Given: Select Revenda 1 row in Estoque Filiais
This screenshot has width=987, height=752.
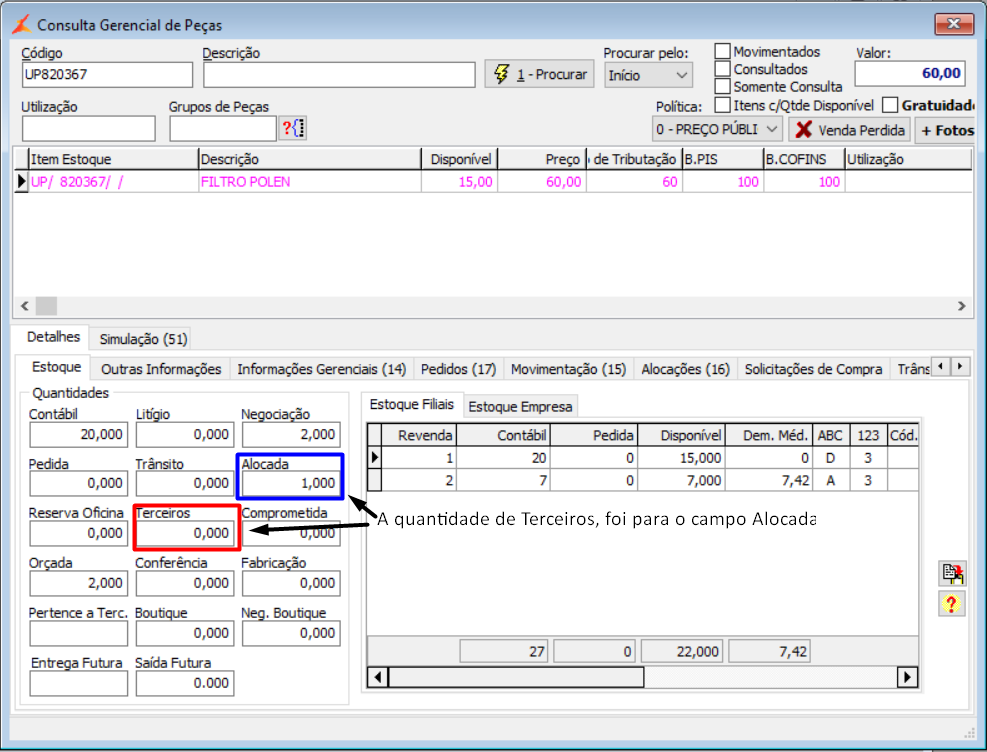Looking at the screenshot, I should pyautogui.click(x=642, y=457).
